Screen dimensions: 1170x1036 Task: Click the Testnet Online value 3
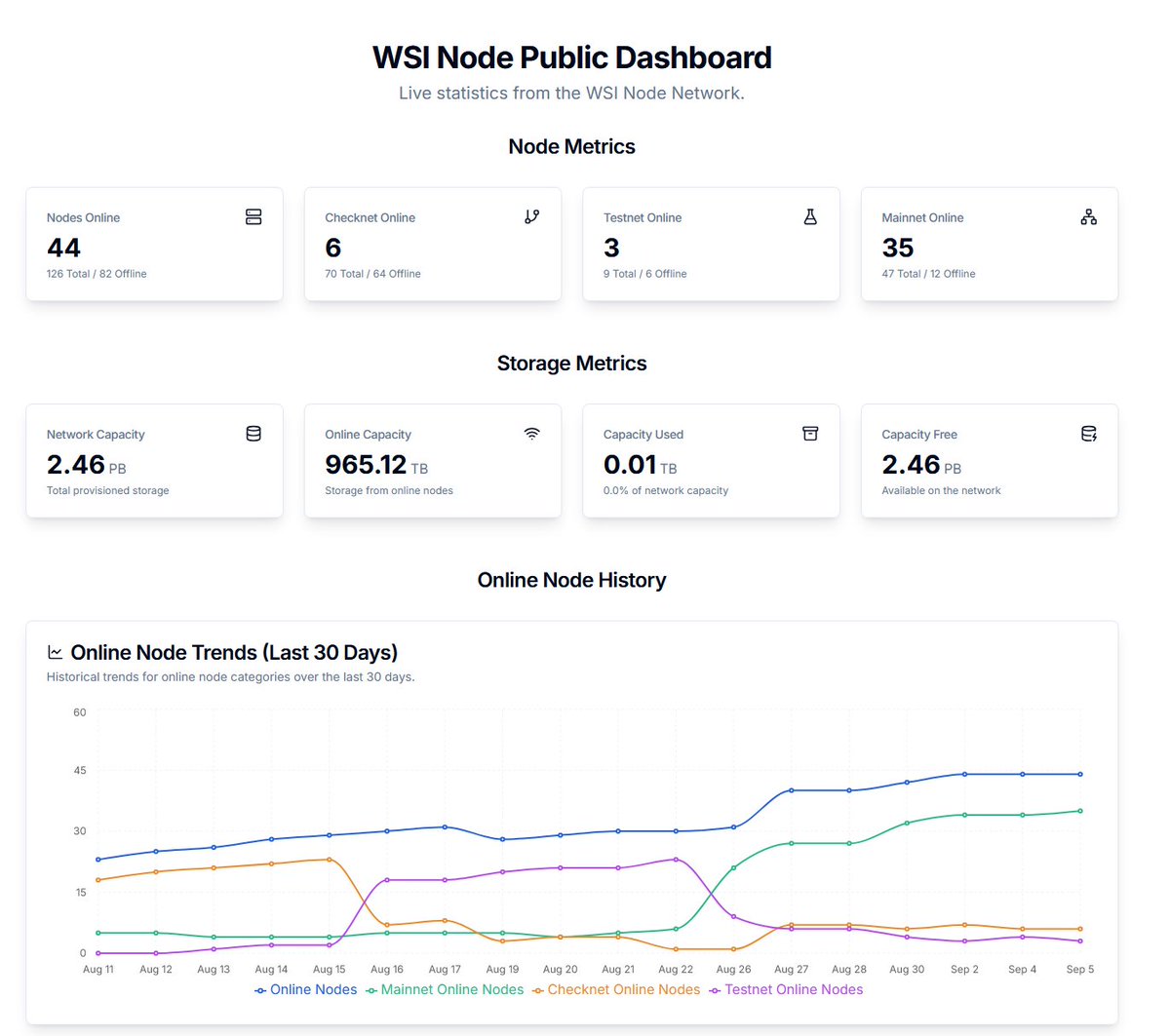click(611, 248)
